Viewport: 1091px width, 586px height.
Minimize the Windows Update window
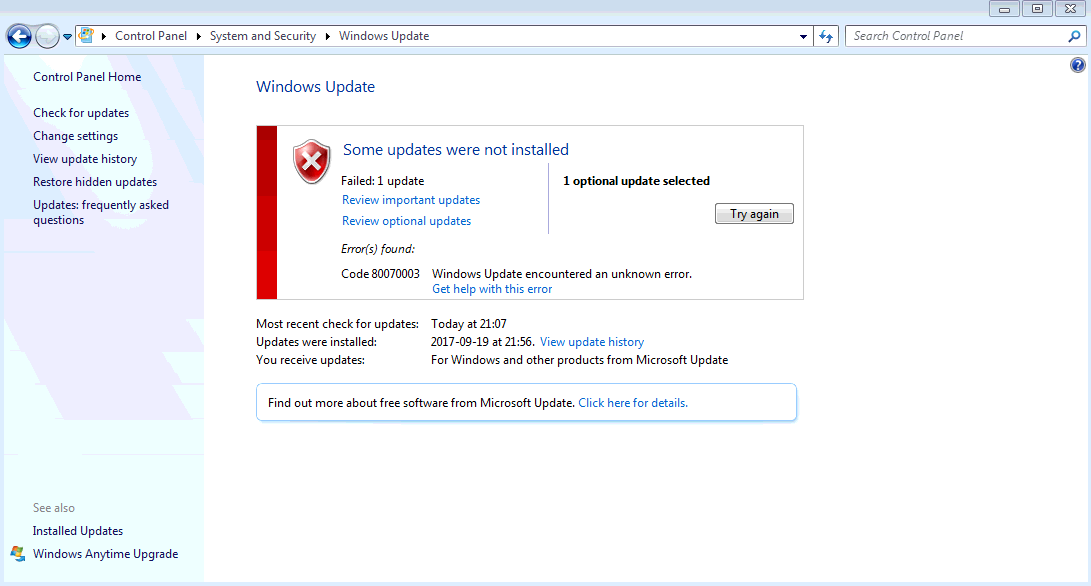pos(1004,9)
